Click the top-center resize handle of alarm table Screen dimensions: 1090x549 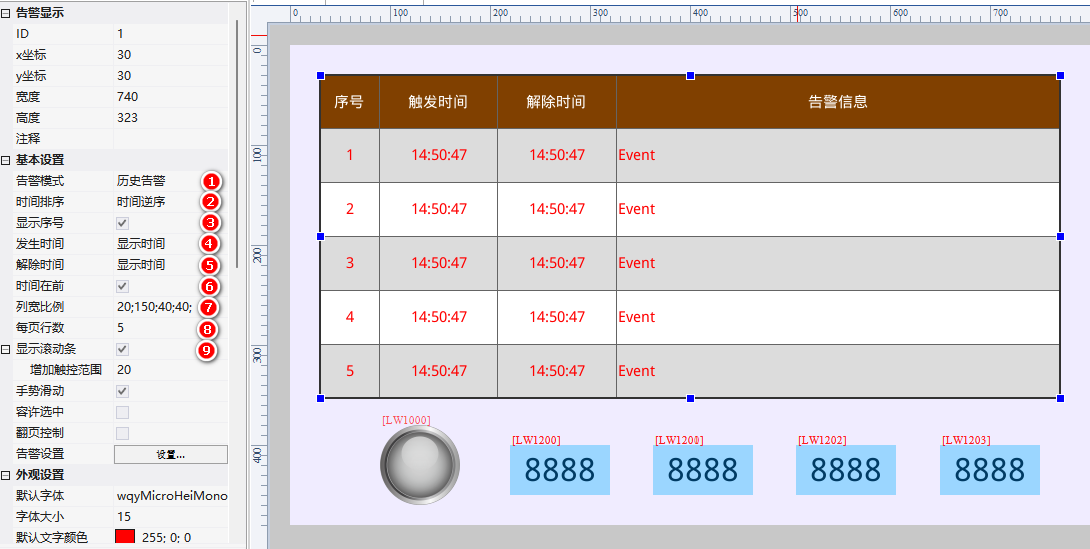tap(690, 76)
